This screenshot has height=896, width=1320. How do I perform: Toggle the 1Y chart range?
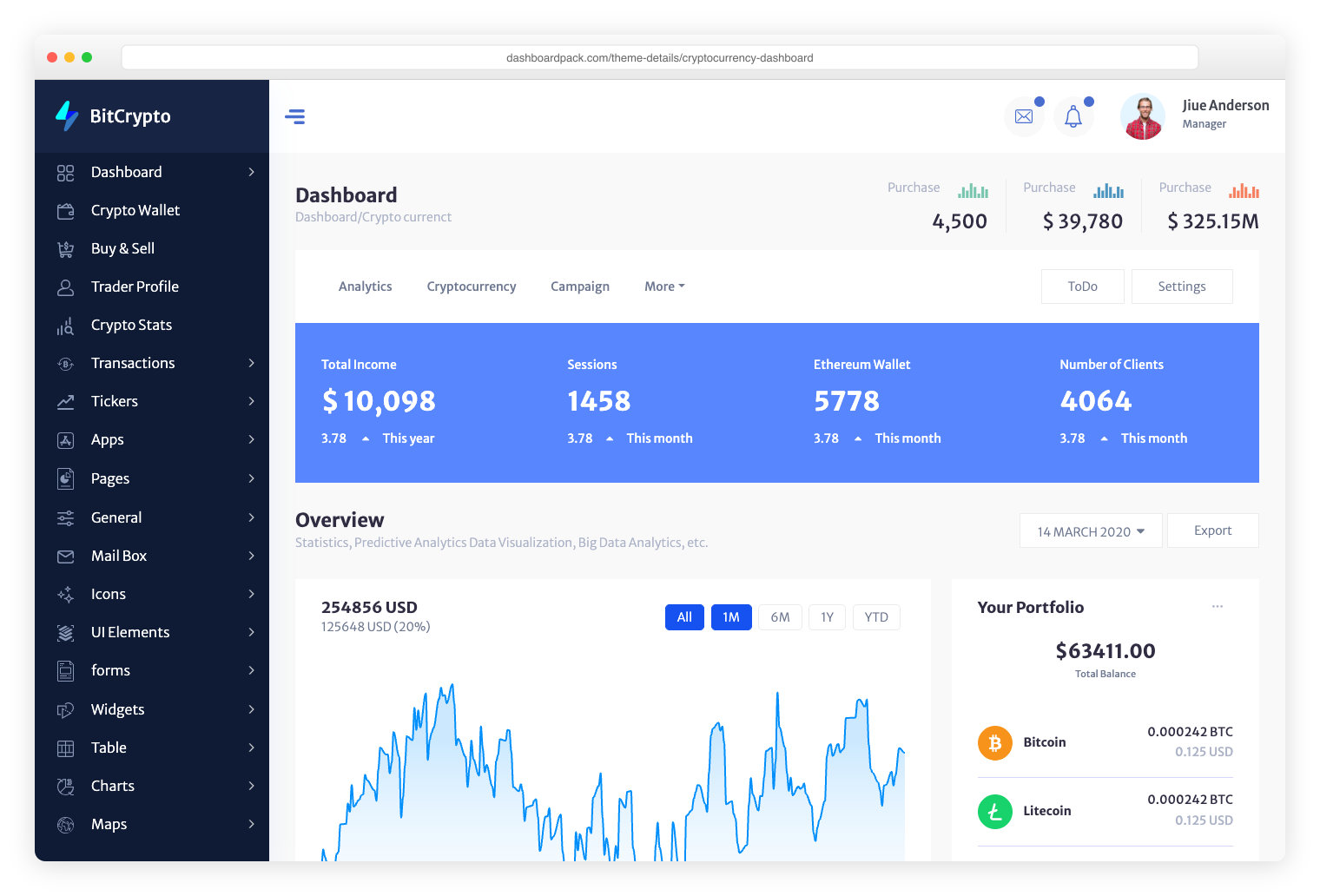pyautogui.click(x=827, y=617)
